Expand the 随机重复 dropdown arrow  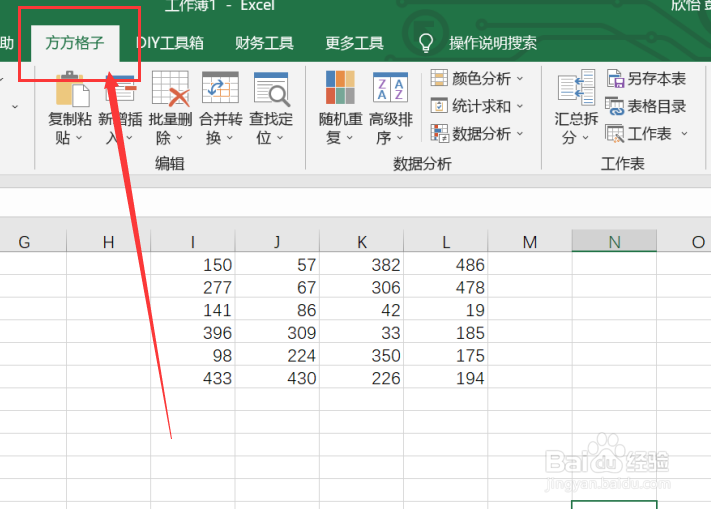[350, 137]
